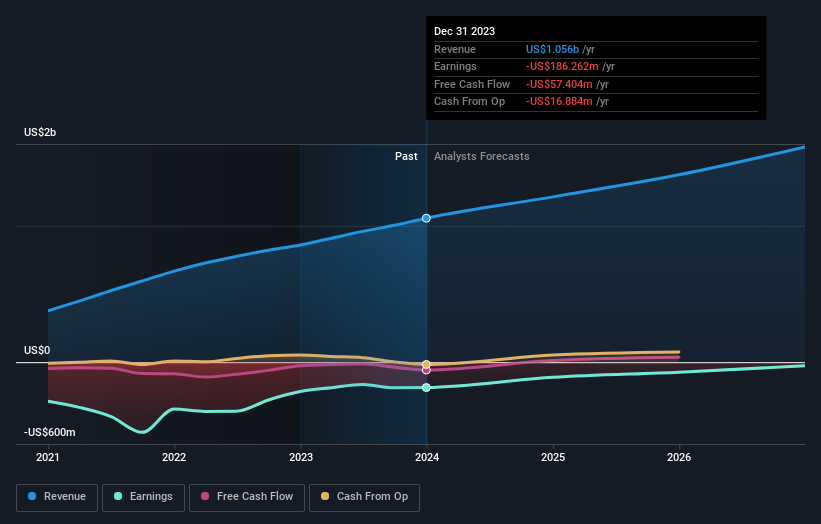Click the blue Revenue data point at 2024
The height and width of the screenshot is (524, 821).
tap(426, 218)
